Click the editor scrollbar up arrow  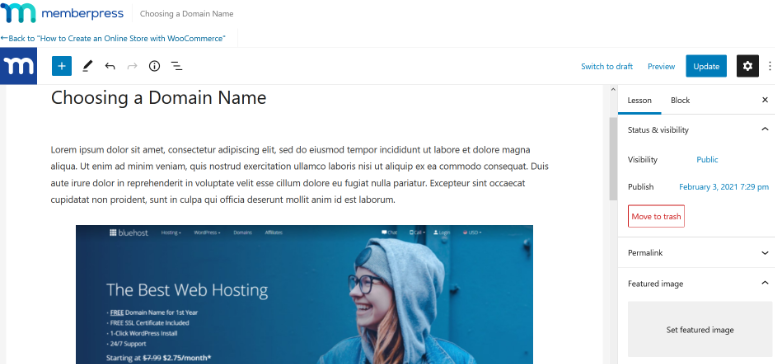coord(613,90)
